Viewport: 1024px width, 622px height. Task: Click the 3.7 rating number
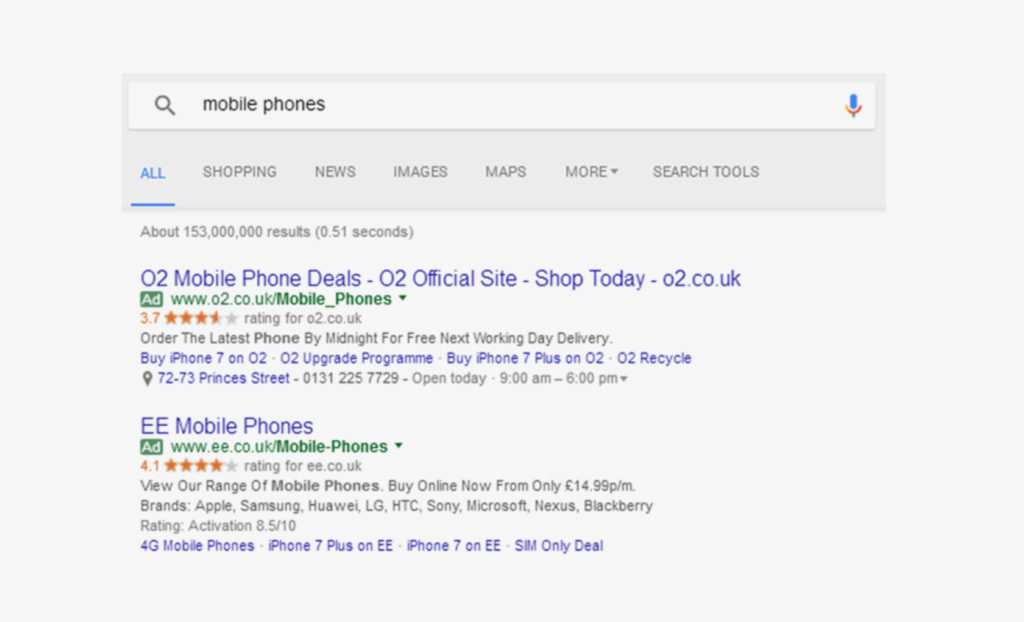150,318
